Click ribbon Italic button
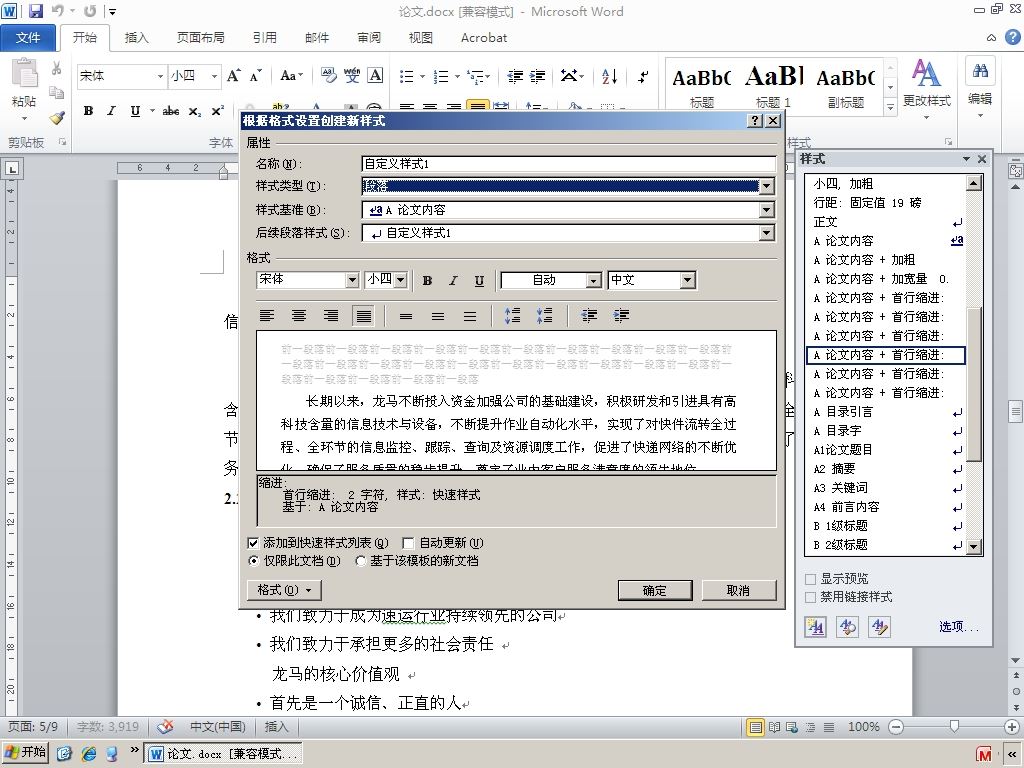 (x=112, y=111)
